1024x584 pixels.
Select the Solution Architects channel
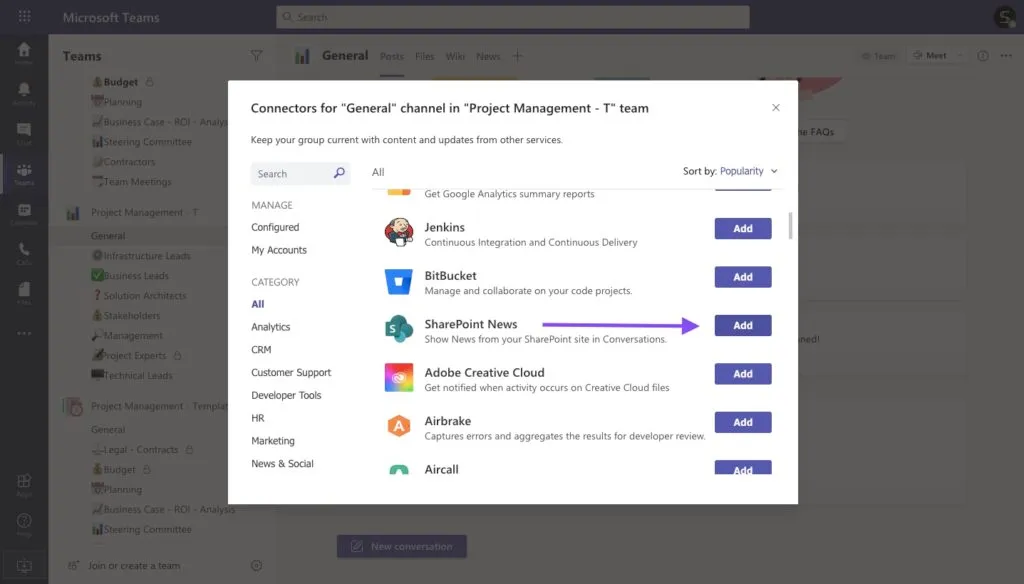point(139,296)
